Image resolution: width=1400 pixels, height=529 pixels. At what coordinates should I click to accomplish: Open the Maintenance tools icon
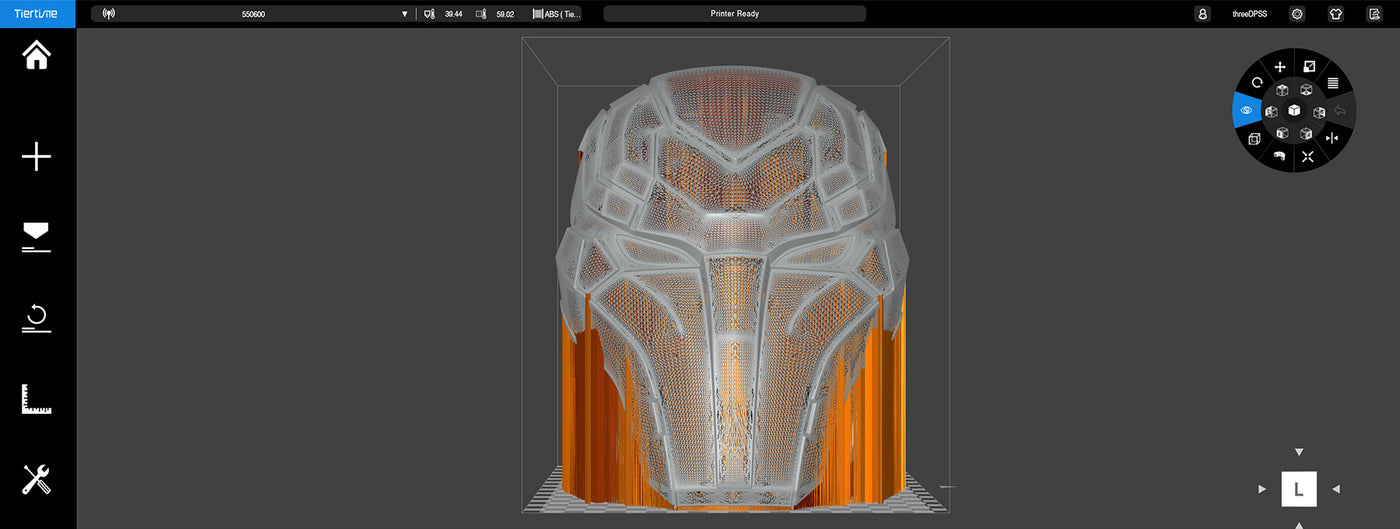[37, 480]
